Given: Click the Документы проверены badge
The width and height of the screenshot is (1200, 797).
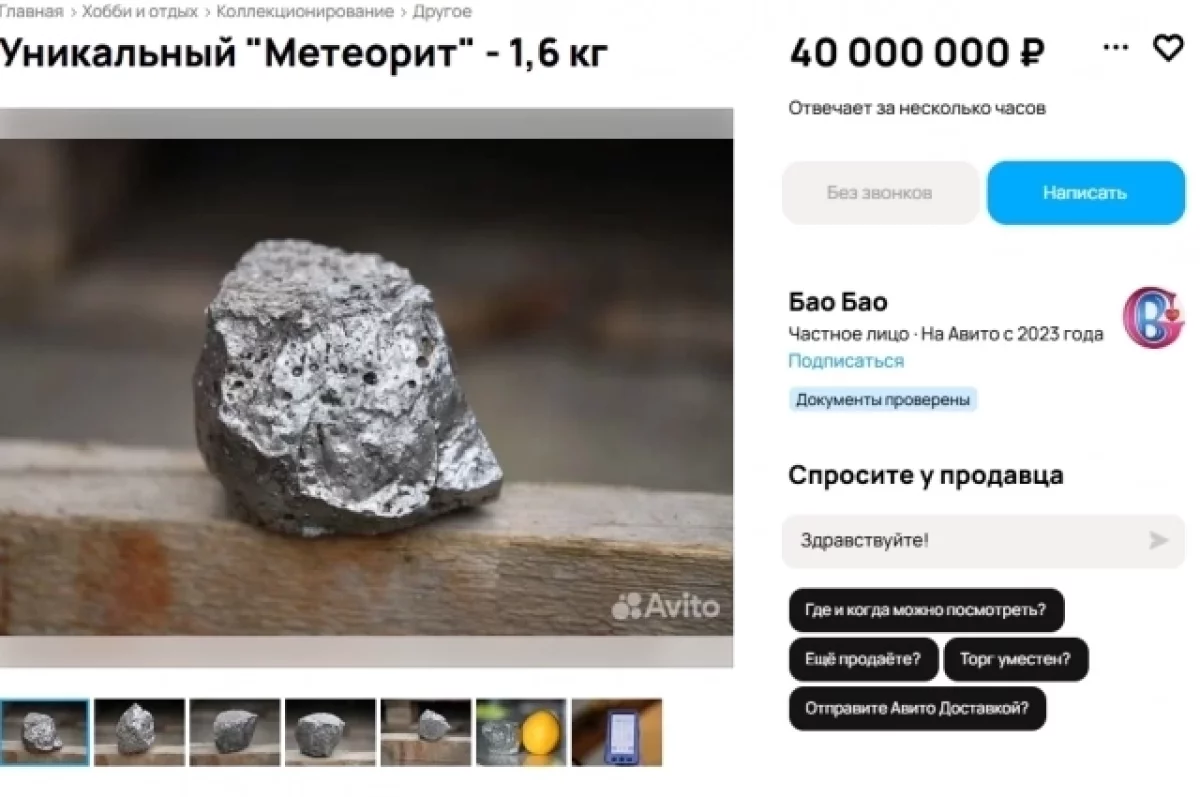Looking at the screenshot, I should pyautogui.click(x=883, y=400).
